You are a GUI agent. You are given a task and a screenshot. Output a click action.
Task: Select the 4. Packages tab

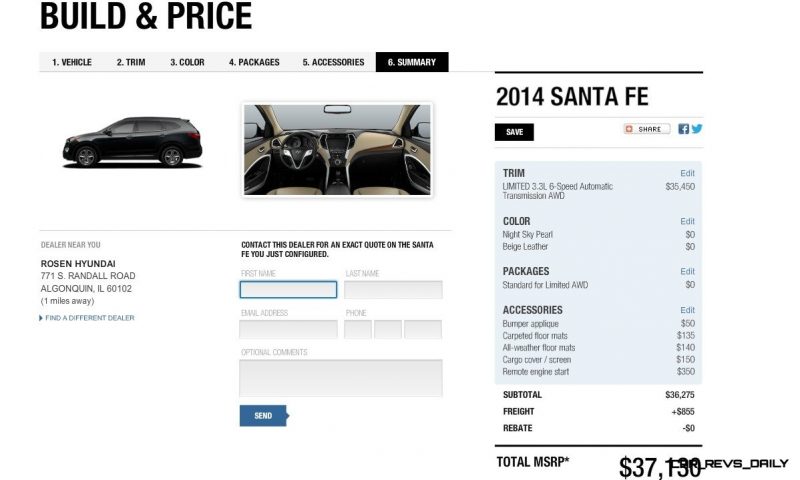pyautogui.click(x=254, y=62)
